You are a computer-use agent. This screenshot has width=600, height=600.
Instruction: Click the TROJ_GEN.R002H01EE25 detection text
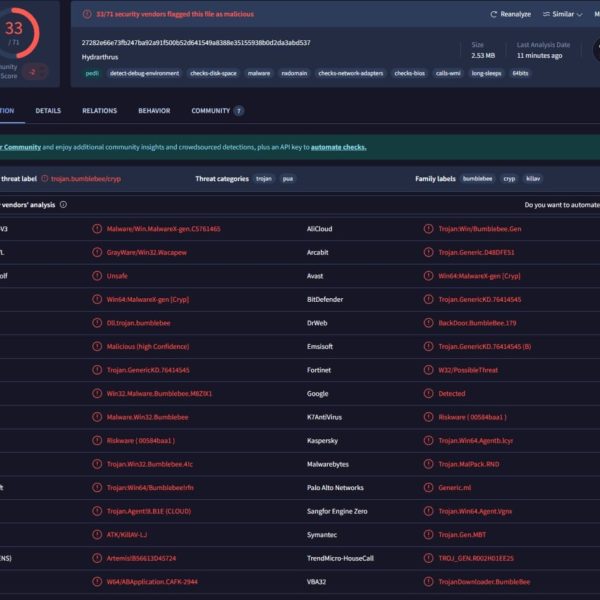tap(476, 558)
